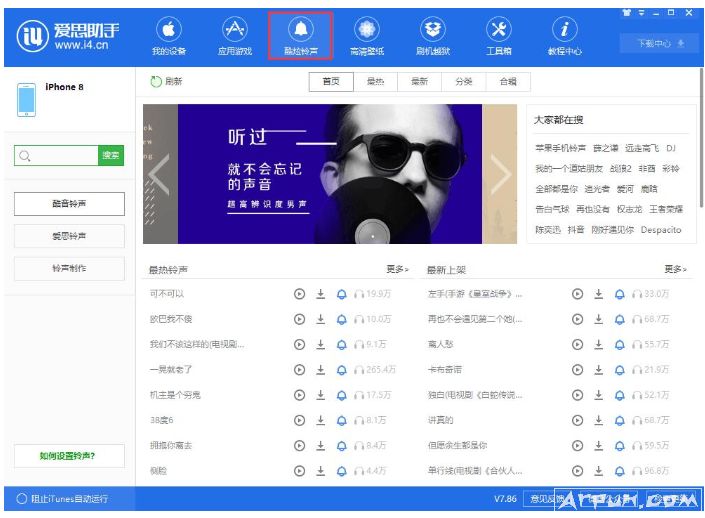This screenshot has height=518, width=705.
Task: Search trending keyword 苹果手机铃声
Action: coord(560,148)
